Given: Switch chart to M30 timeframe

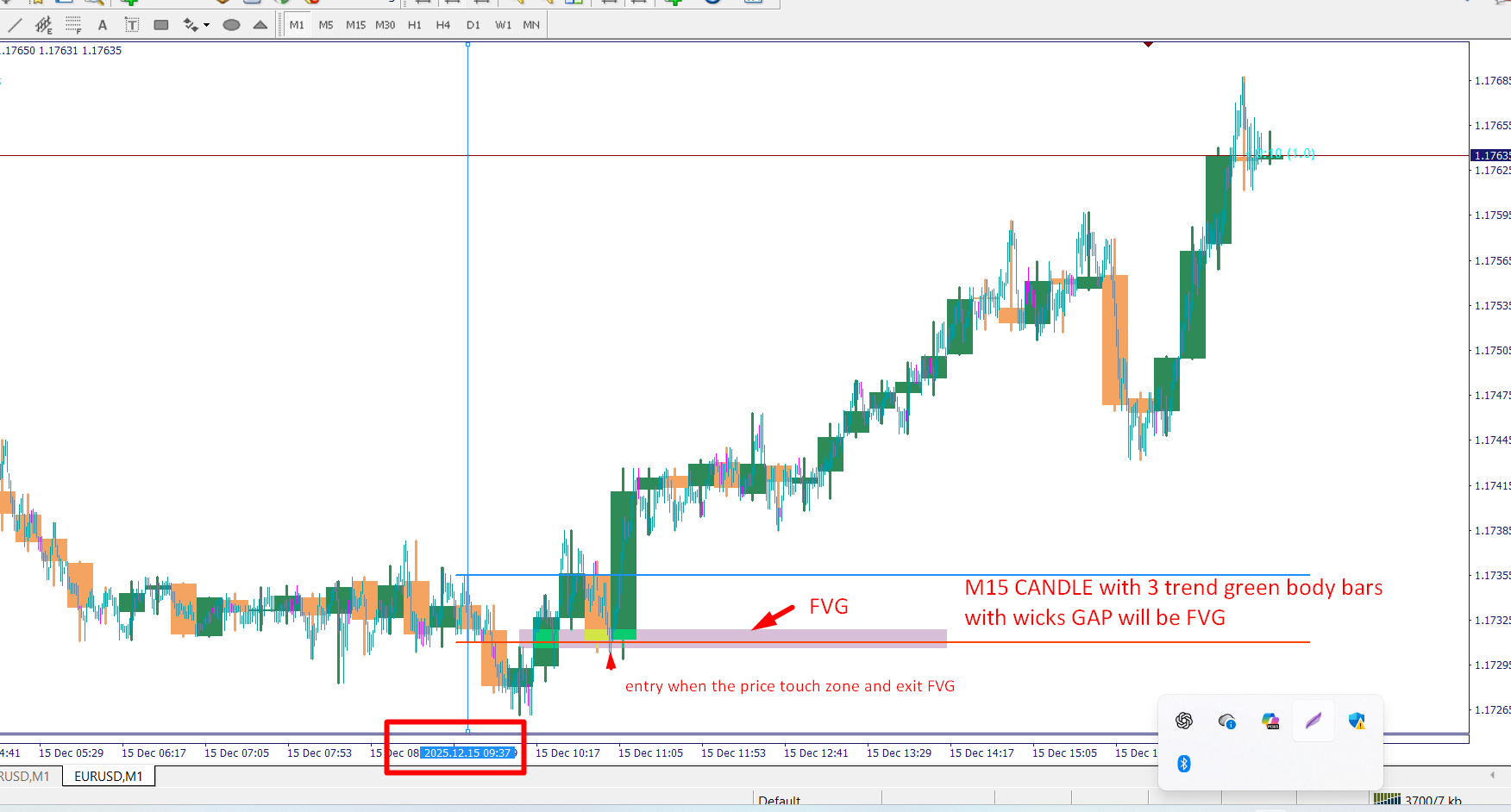Looking at the screenshot, I should click(385, 25).
